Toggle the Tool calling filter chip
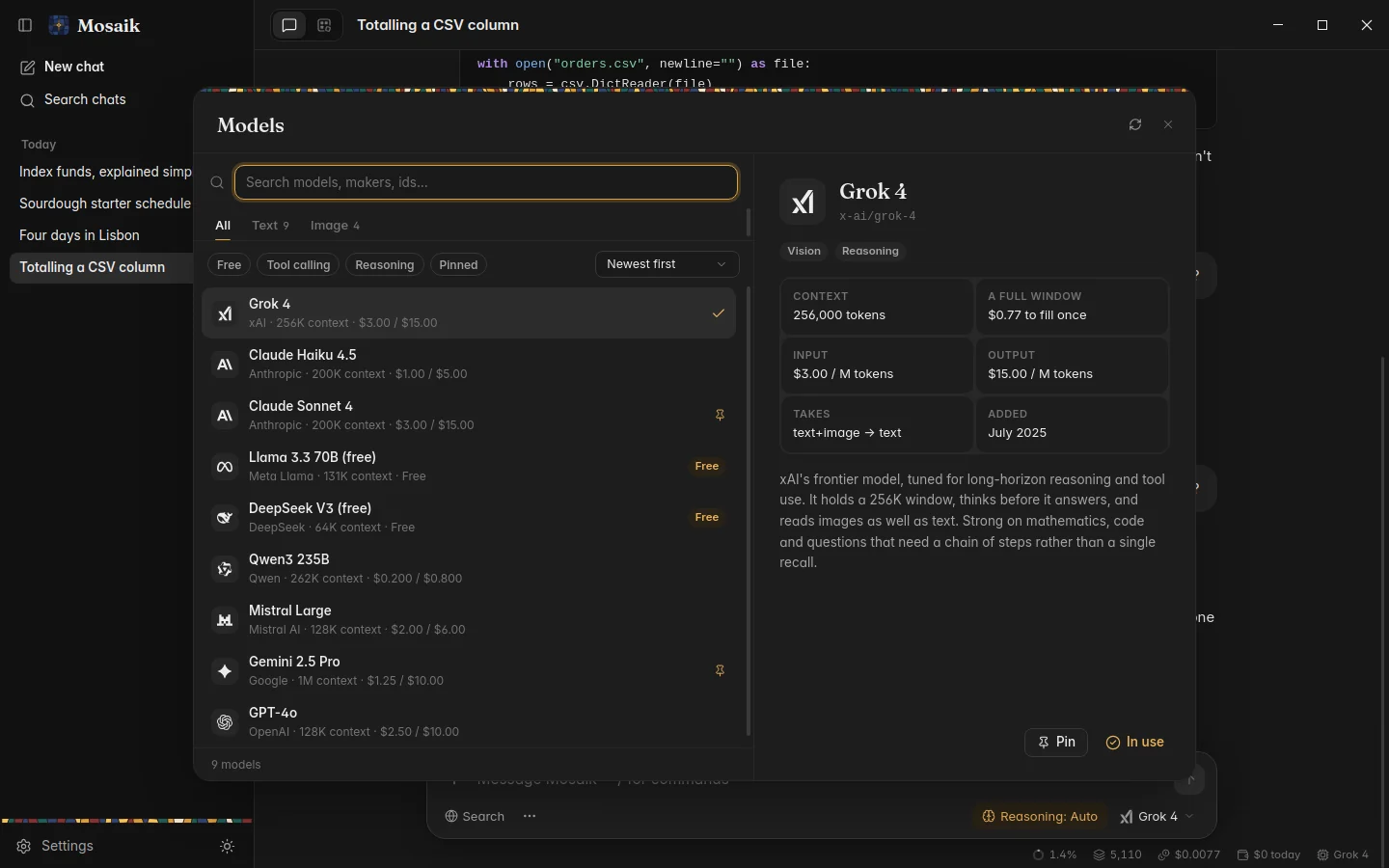The width and height of the screenshot is (1389, 868). (x=298, y=264)
